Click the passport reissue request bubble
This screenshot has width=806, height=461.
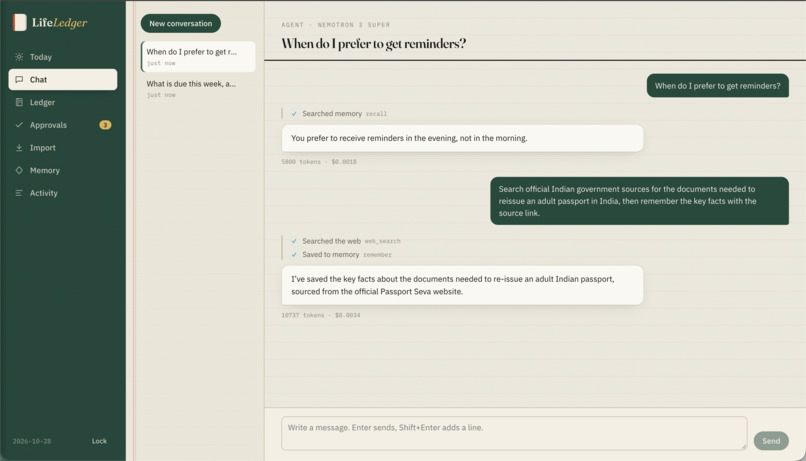(639, 201)
